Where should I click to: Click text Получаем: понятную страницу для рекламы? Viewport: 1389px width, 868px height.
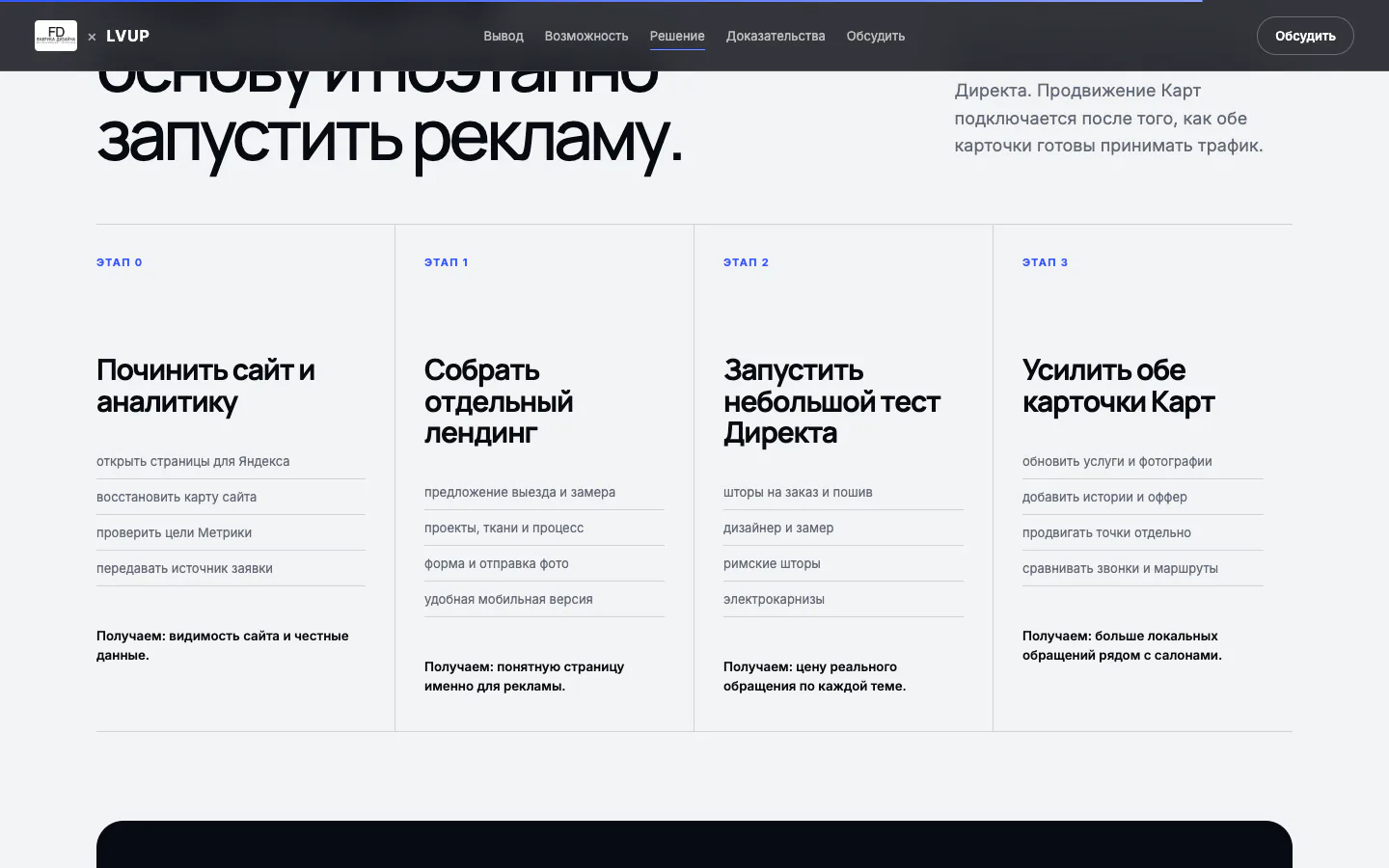524,676
